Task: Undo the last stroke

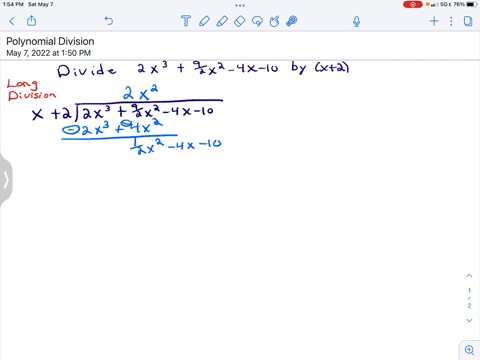Action: [109, 21]
